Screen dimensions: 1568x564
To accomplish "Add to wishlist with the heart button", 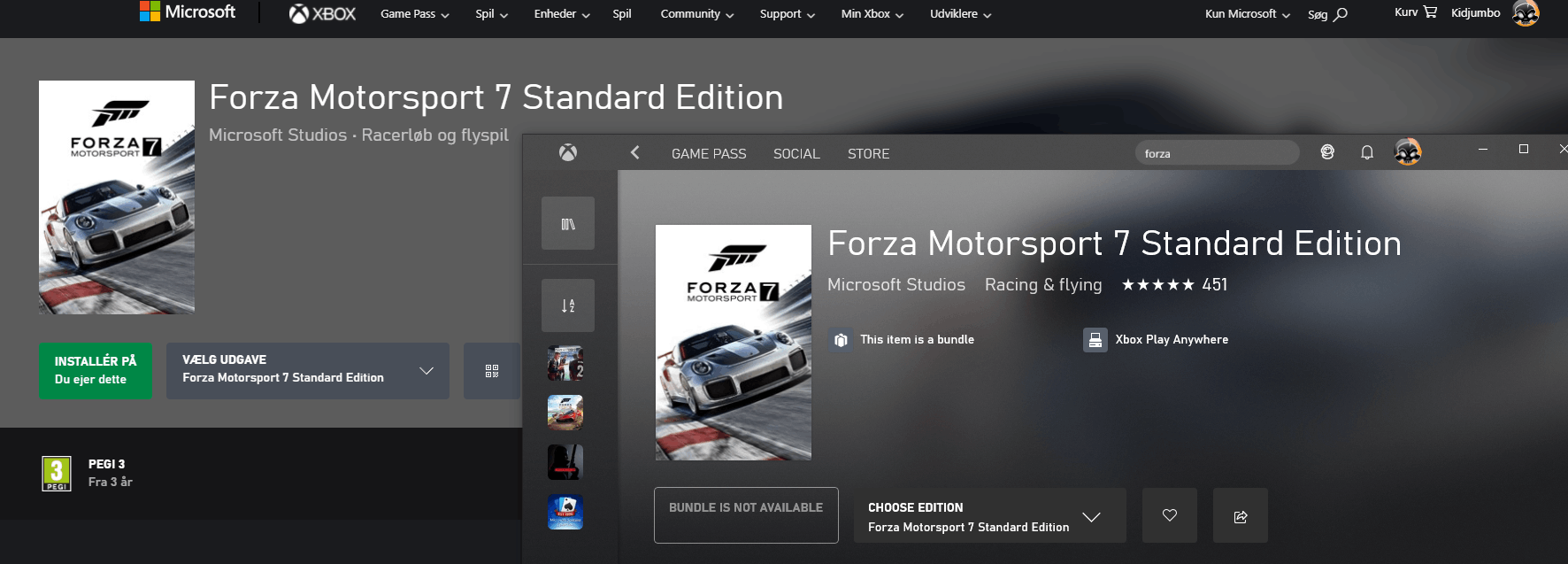I will point(1170,515).
